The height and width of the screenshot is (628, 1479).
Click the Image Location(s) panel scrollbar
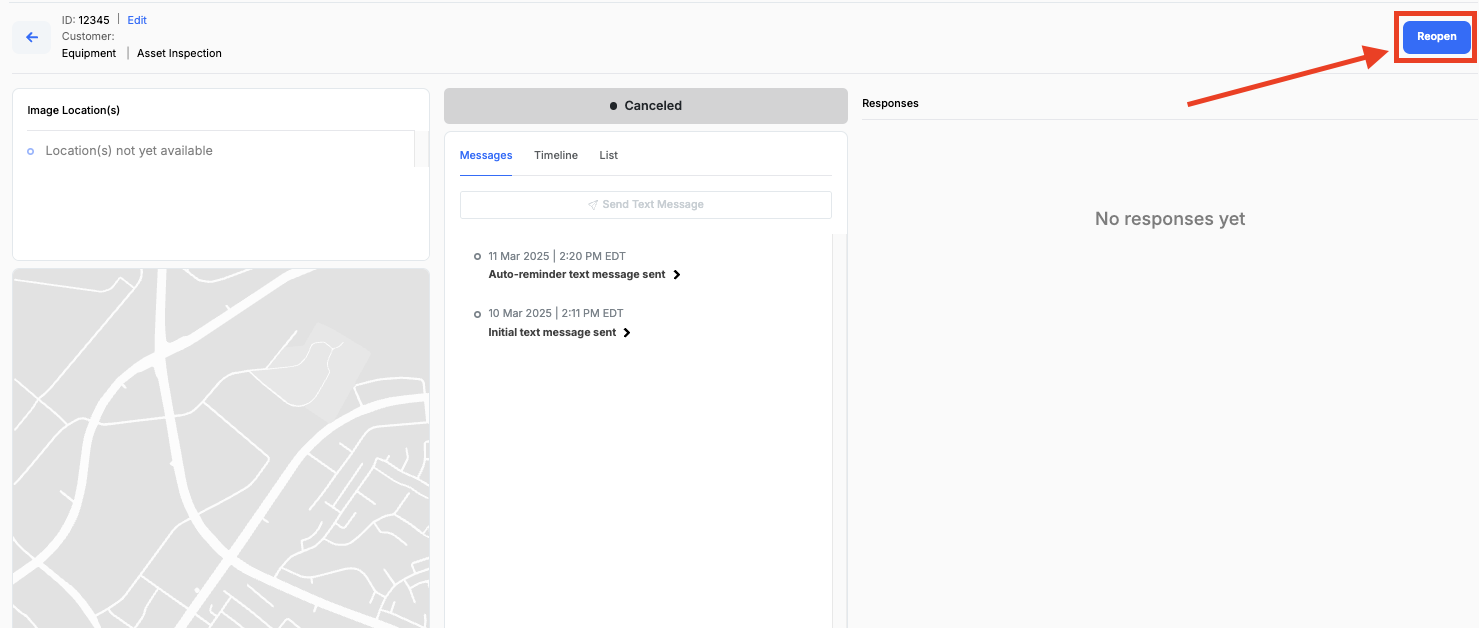pos(421,148)
